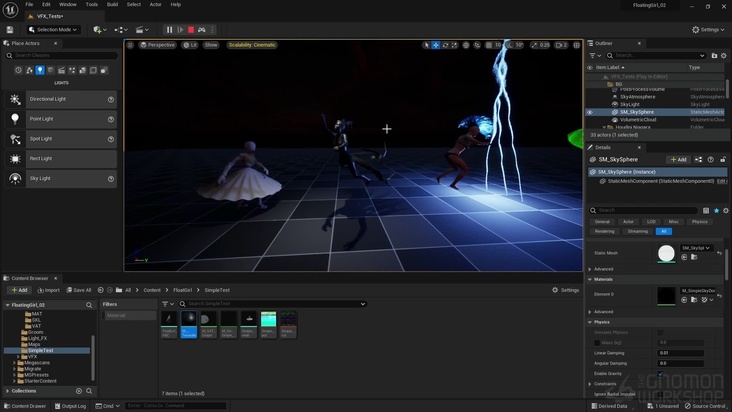The height and width of the screenshot is (412, 732).
Task: Open the Build menu
Action: (112, 4)
